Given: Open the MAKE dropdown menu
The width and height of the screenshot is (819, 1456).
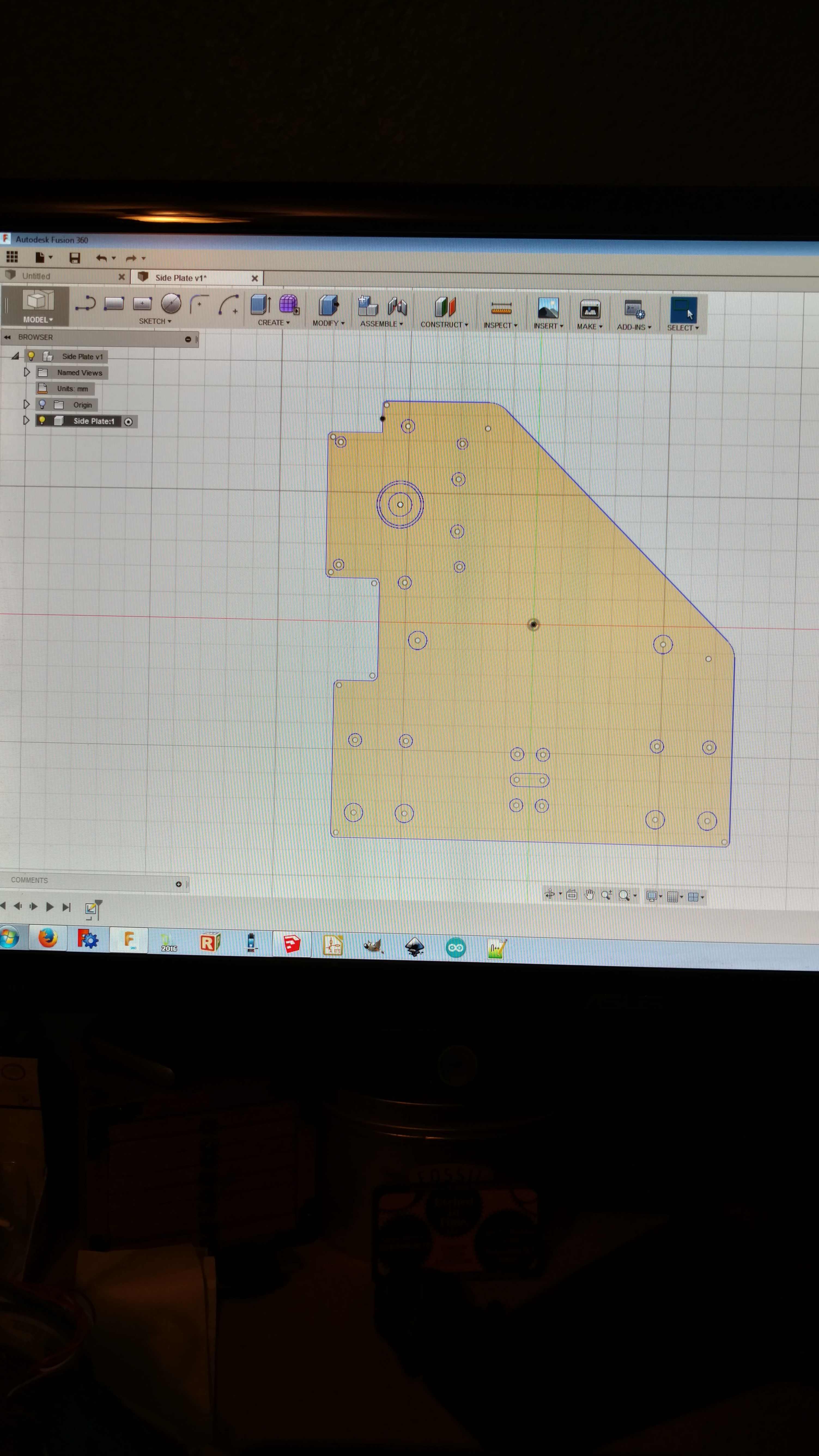Looking at the screenshot, I should point(590,327).
